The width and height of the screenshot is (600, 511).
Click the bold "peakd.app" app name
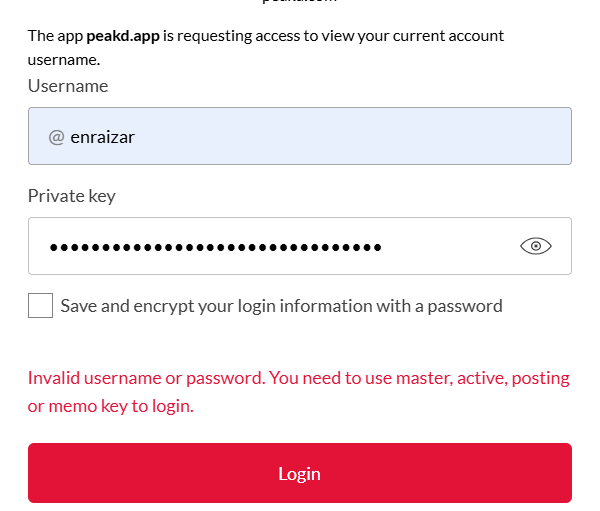[x=121, y=36]
